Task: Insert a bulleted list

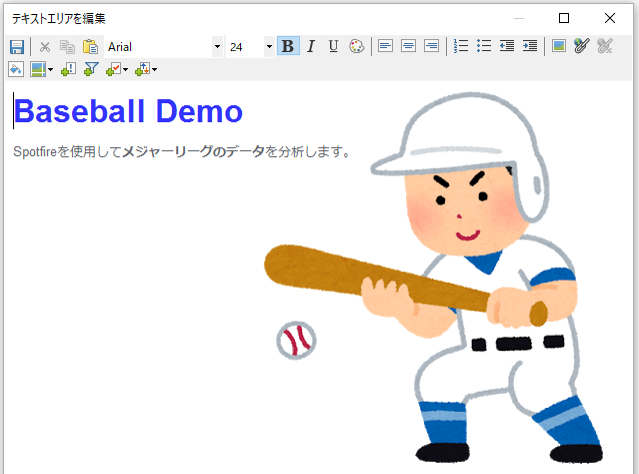Action: [x=484, y=46]
